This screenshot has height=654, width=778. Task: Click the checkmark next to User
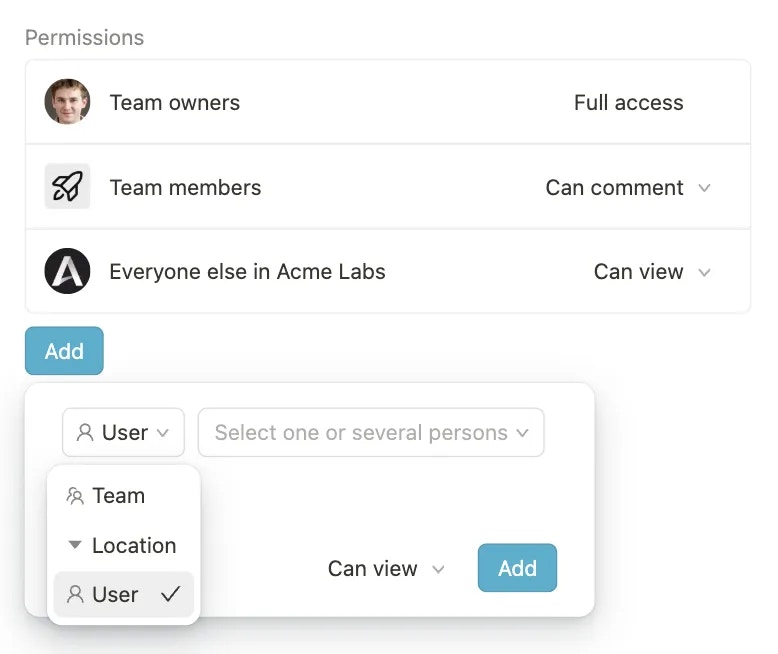(170, 594)
